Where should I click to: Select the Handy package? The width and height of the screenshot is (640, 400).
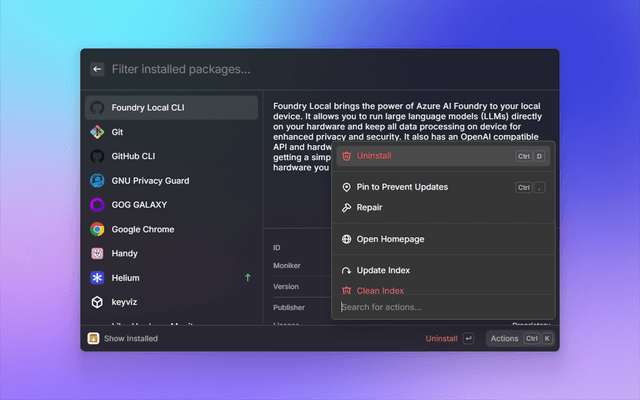click(171, 253)
